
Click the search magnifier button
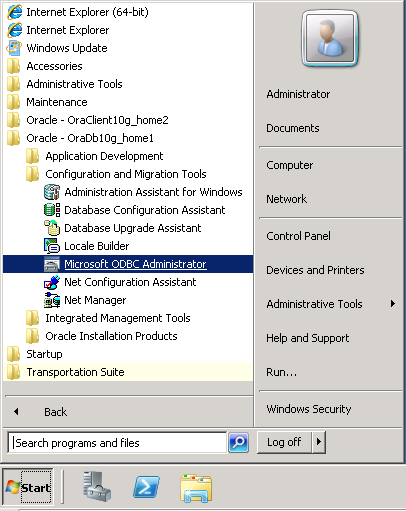[x=238, y=443]
